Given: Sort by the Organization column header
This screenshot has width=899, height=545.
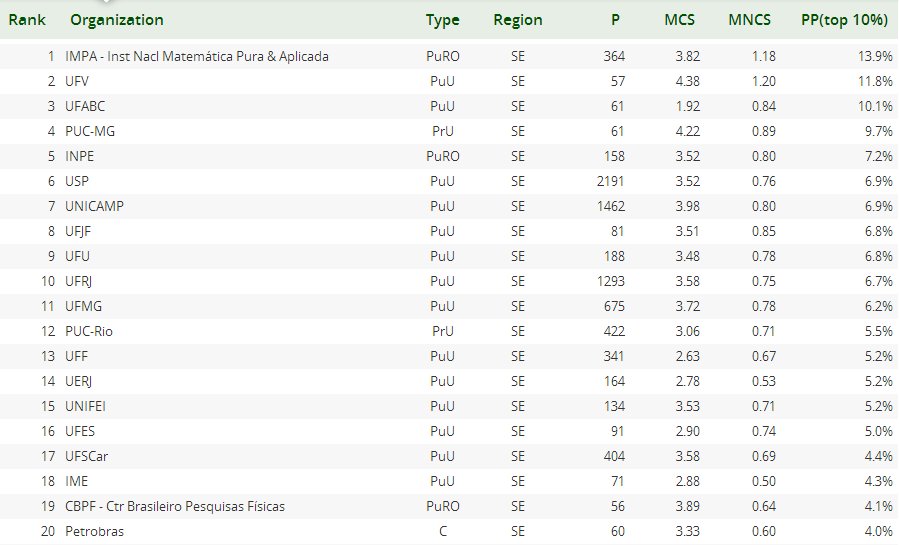Looking at the screenshot, I should (117, 20).
